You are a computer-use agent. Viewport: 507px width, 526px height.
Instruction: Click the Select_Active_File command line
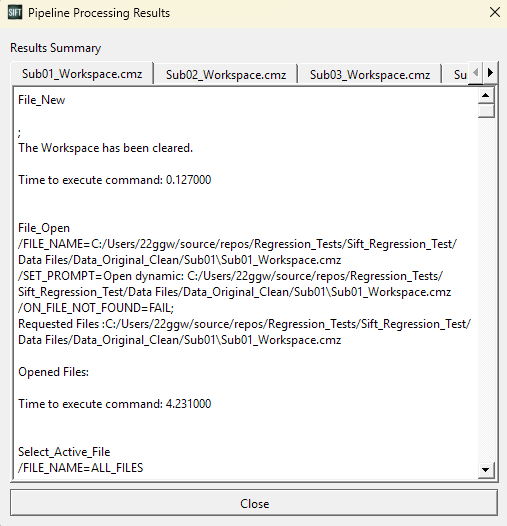pos(64,452)
